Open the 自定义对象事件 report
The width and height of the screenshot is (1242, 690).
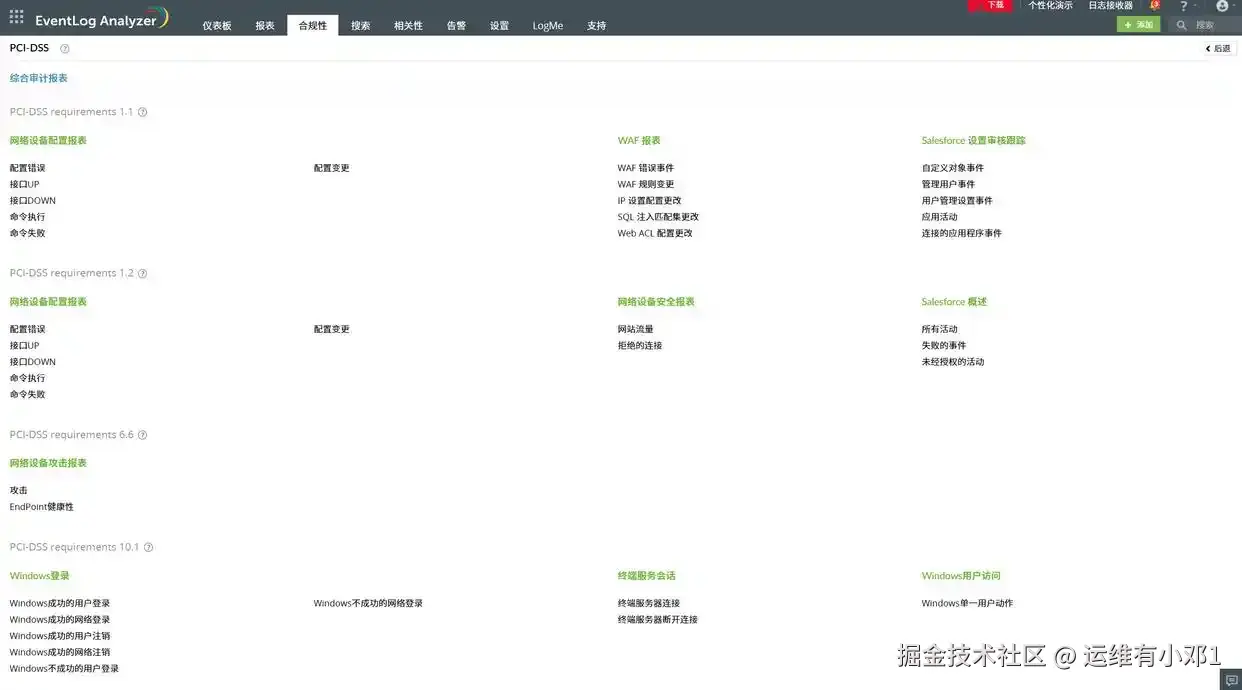point(953,168)
